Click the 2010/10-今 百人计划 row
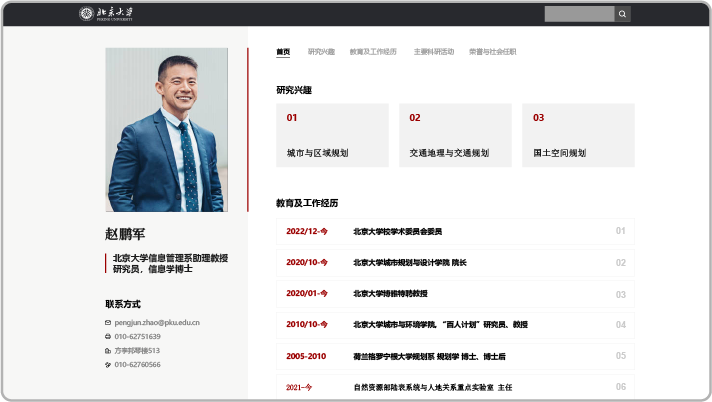The height and width of the screenshot is (402, 712). tap(455, 325)
